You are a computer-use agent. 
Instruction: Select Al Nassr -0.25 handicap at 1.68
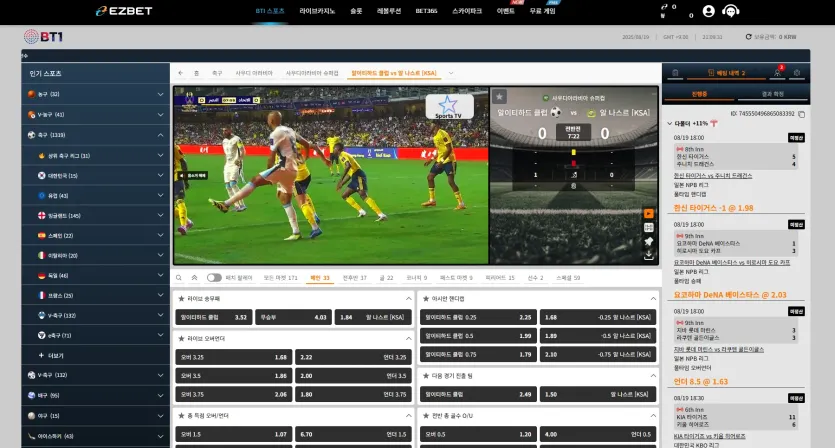coord(598,317)
